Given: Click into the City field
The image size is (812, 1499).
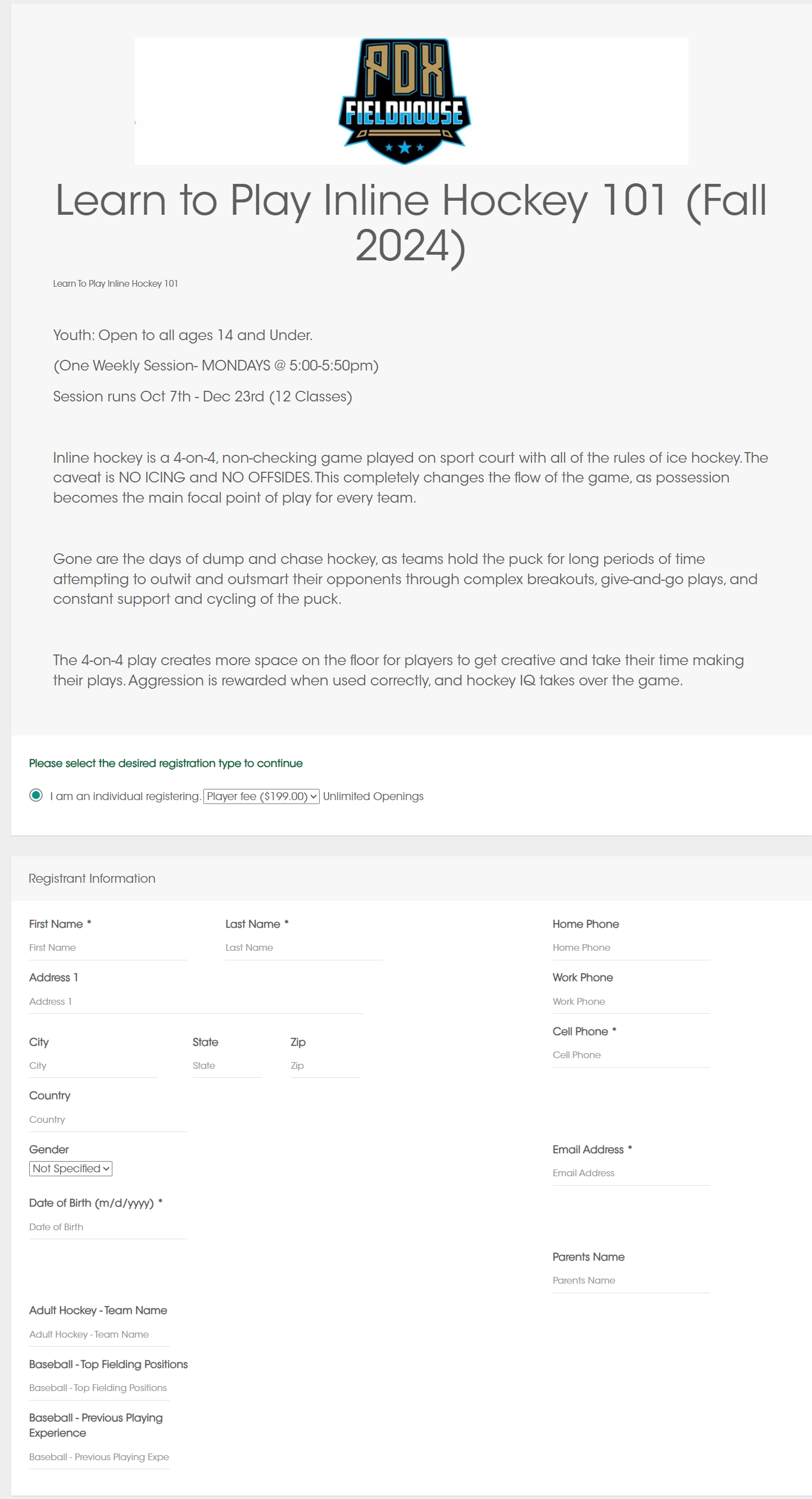Looking at the screenshot, I should [x=93, y=1065].
